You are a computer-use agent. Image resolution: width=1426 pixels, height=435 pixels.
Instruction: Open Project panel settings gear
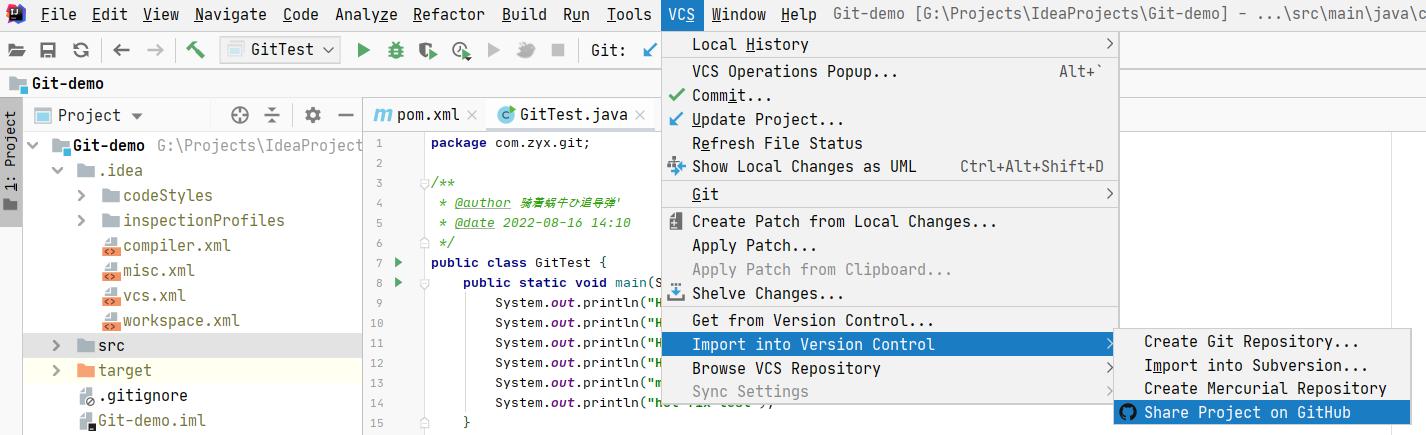point(313,115)
